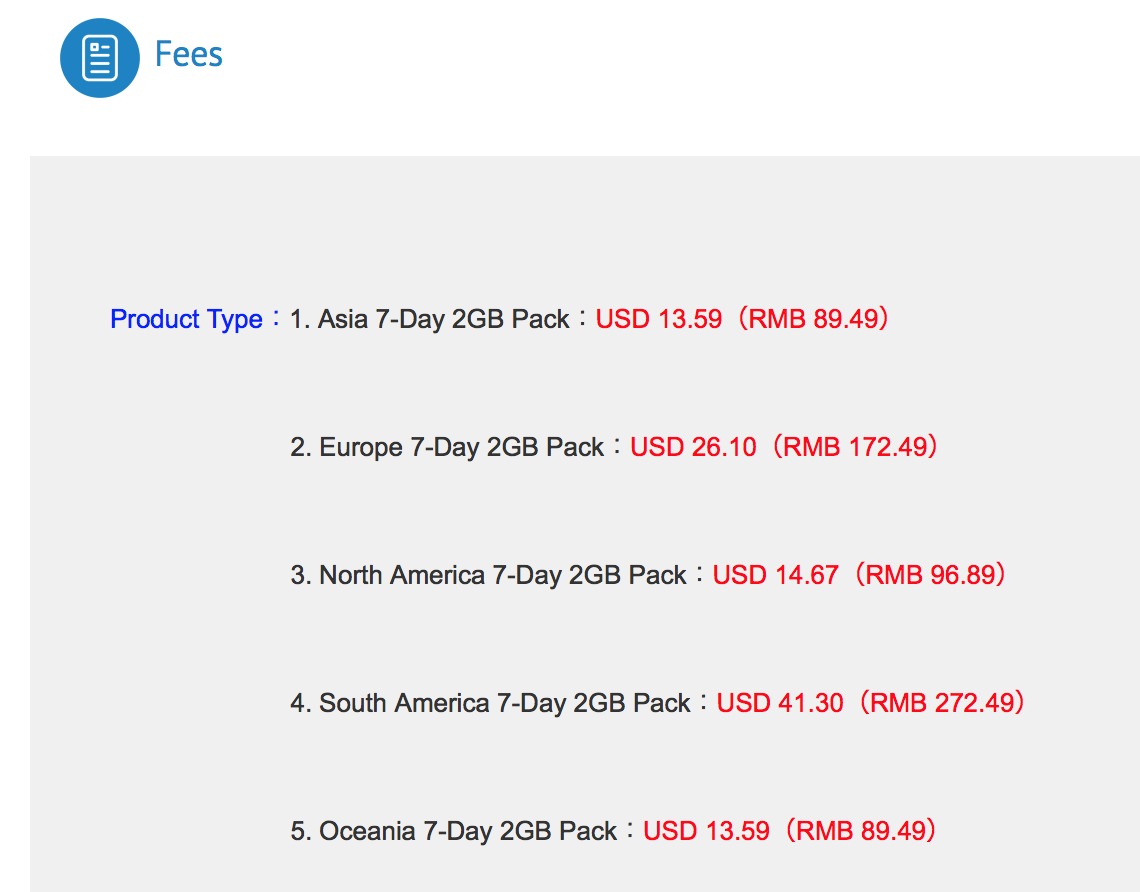This screenshot has width=1140, height=892.
Task: Pick the Oceania 7-Day 2GB Pack name
Action: tap(468, 831)
